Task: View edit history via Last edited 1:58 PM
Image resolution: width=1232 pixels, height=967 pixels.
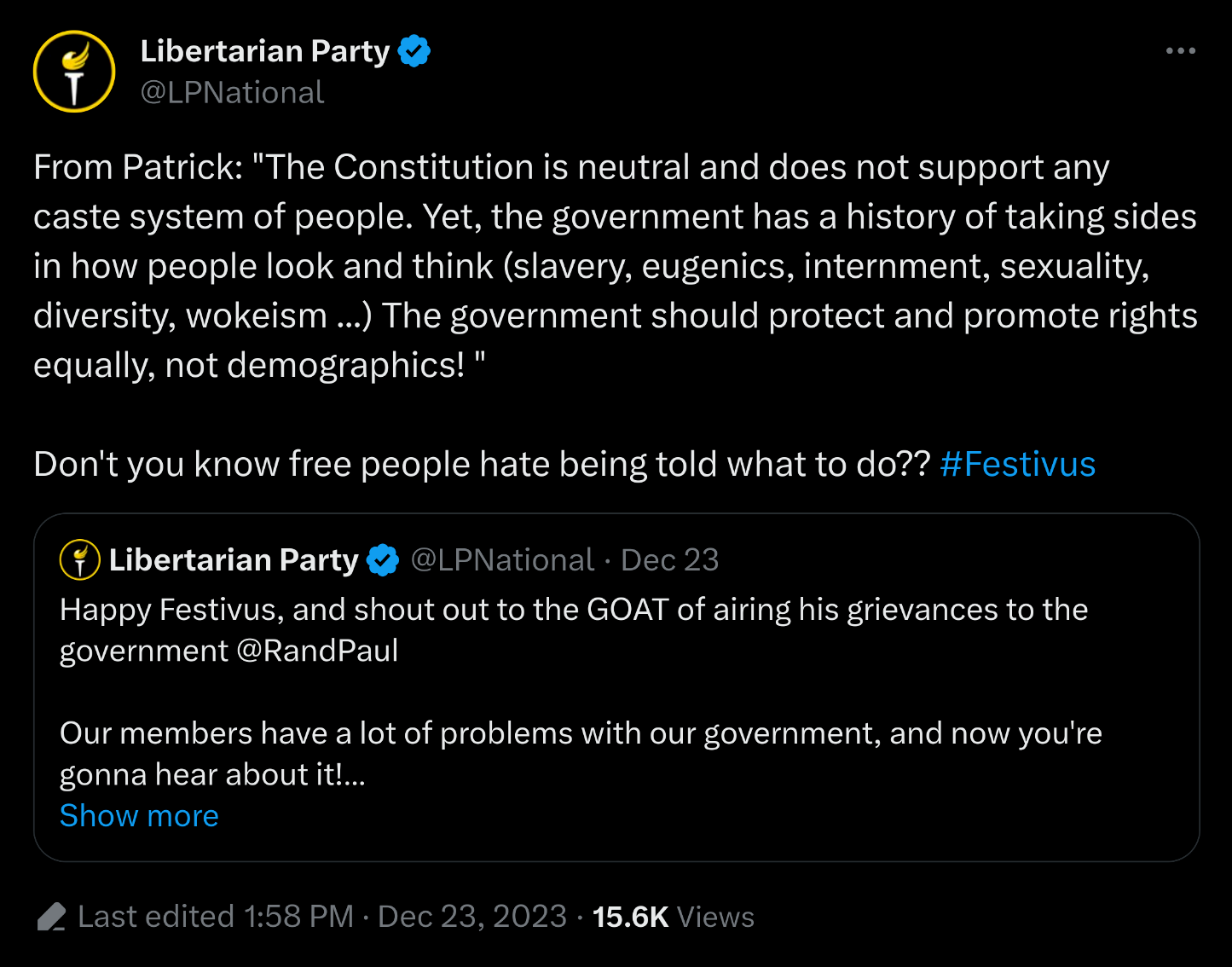Action: coord(215,917)
